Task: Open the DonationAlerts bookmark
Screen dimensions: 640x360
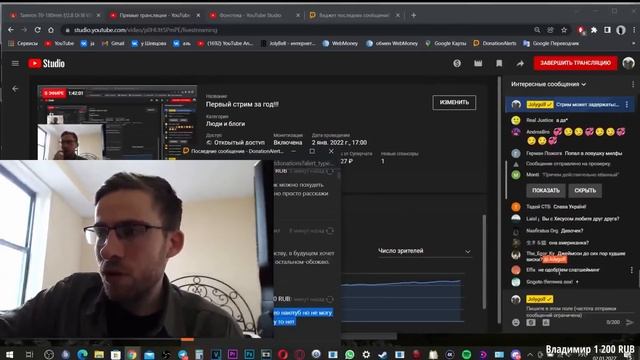Action: (495, 43)
